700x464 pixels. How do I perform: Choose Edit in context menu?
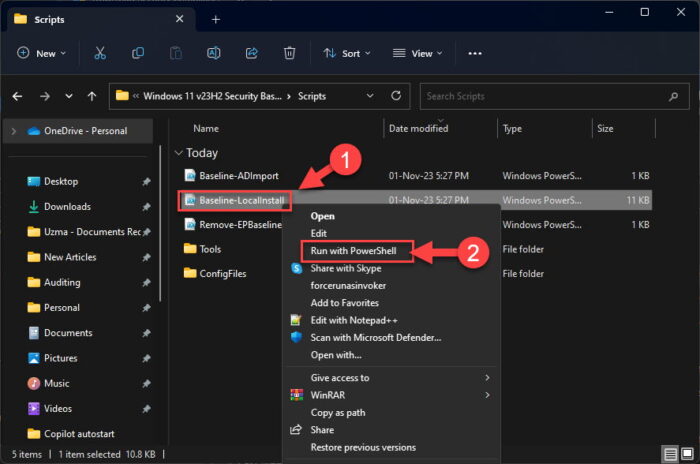[318, 234]
